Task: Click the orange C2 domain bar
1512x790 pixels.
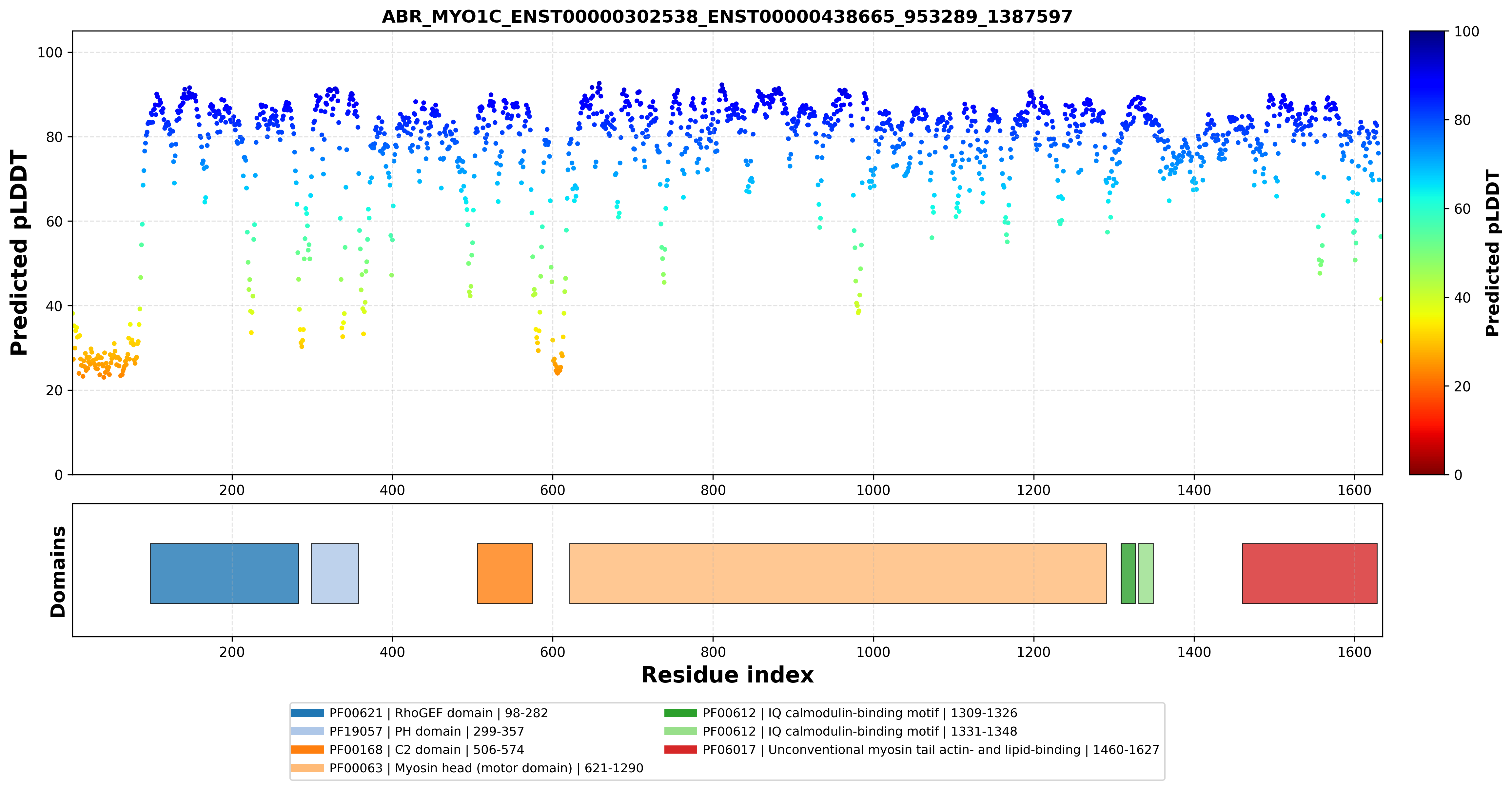Action: tap(505, 573)
